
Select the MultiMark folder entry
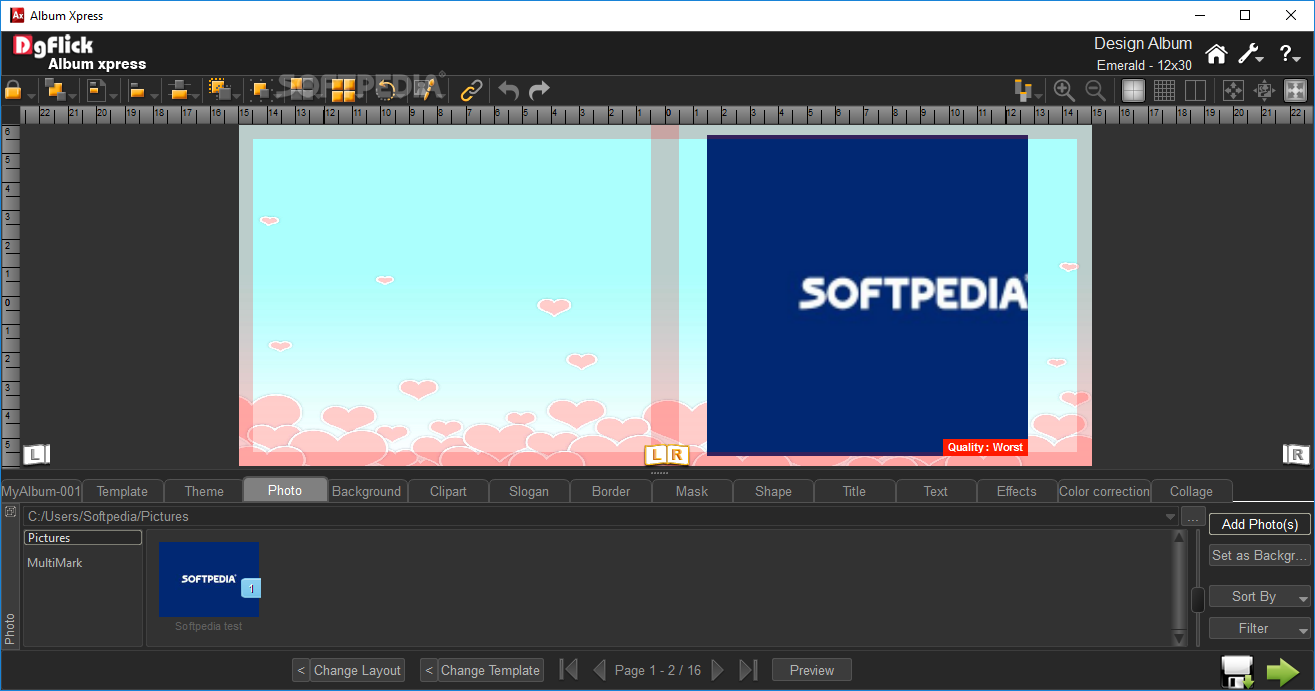coord(55,563)
